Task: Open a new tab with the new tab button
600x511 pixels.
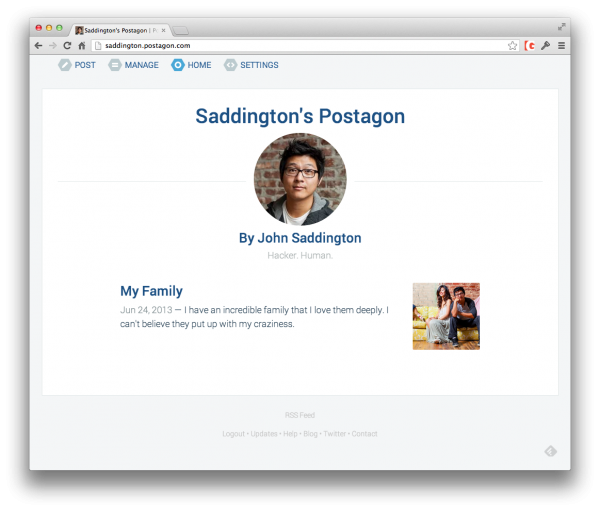Action: 180,31
